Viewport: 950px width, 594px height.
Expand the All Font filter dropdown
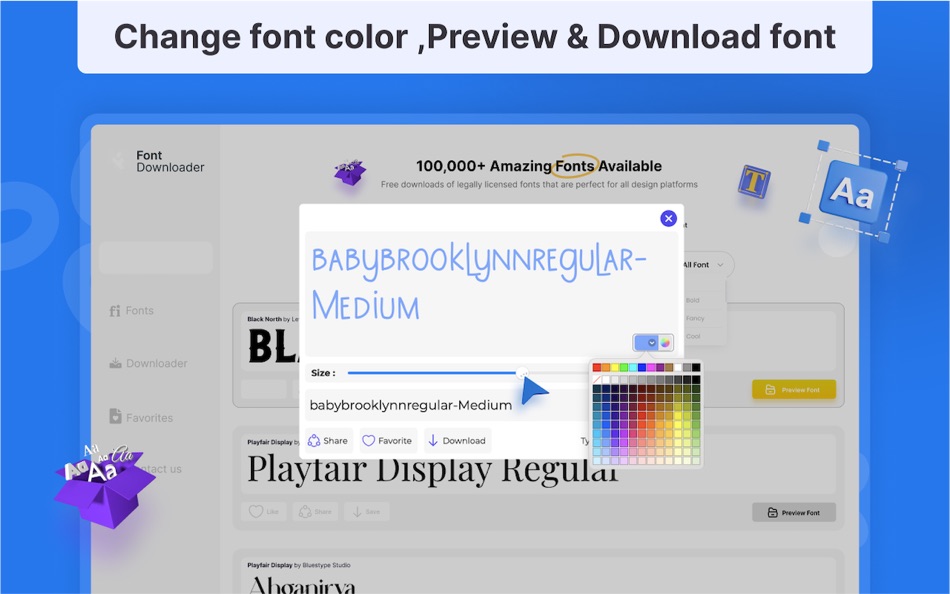[x=703, y=265]
